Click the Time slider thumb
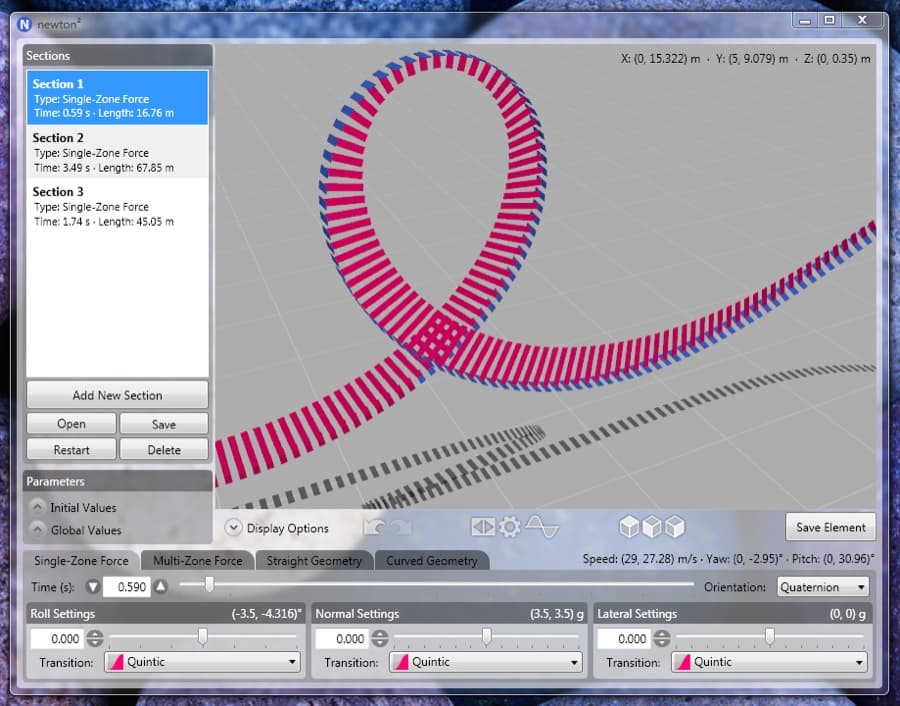 pyautogui.click(x=210, y=584)
